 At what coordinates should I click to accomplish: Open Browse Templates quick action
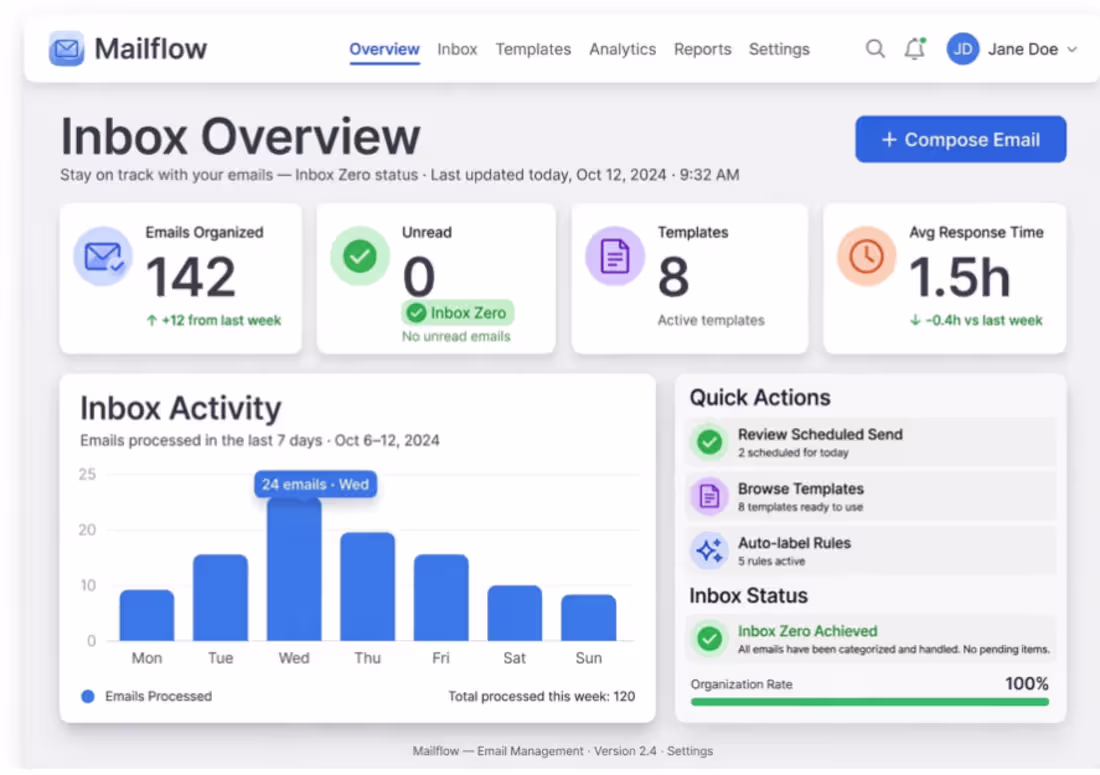[870, 496]
